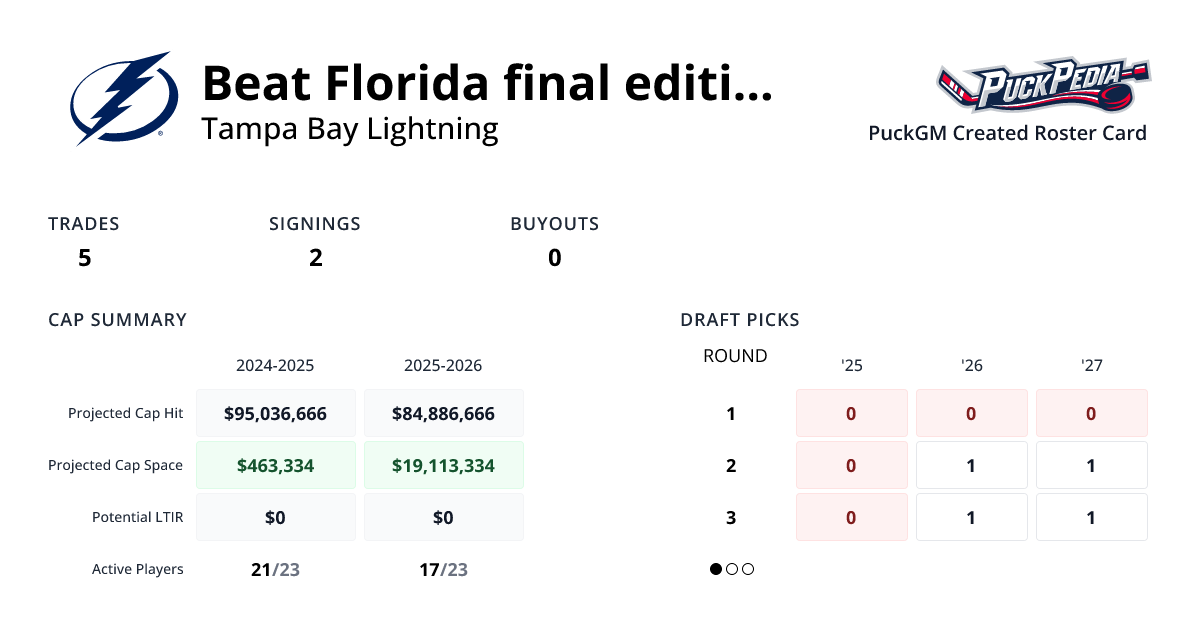Select the '26 round 2 draft pick cell
The width and height of the screenshot is (1200, 630).
point(971,465)
